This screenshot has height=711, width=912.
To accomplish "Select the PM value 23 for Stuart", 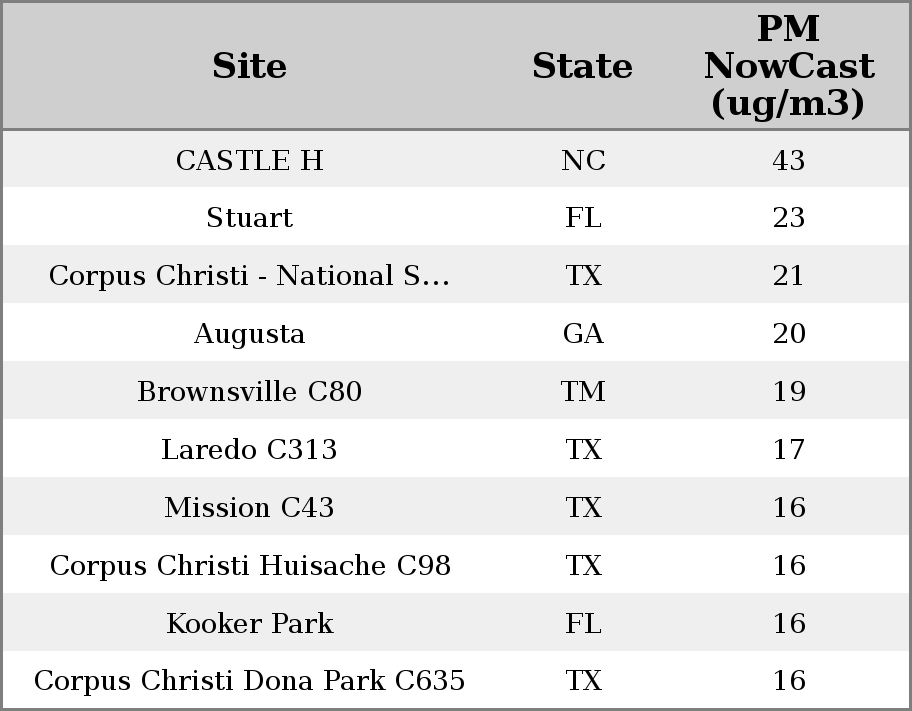I will pyautogui.click(x=788, y=218).
